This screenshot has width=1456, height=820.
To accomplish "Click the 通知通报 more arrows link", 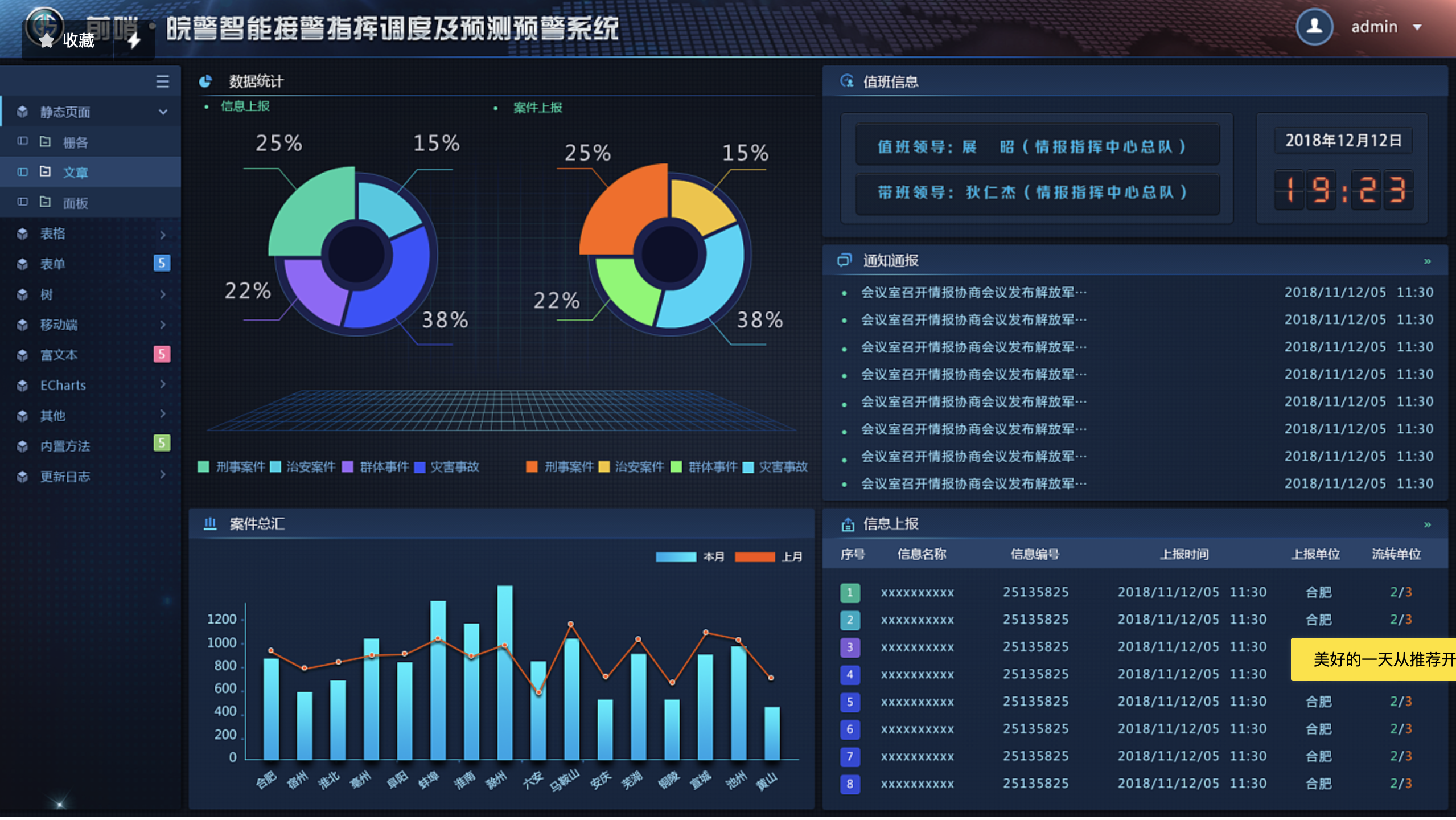I will [1427, 261].
